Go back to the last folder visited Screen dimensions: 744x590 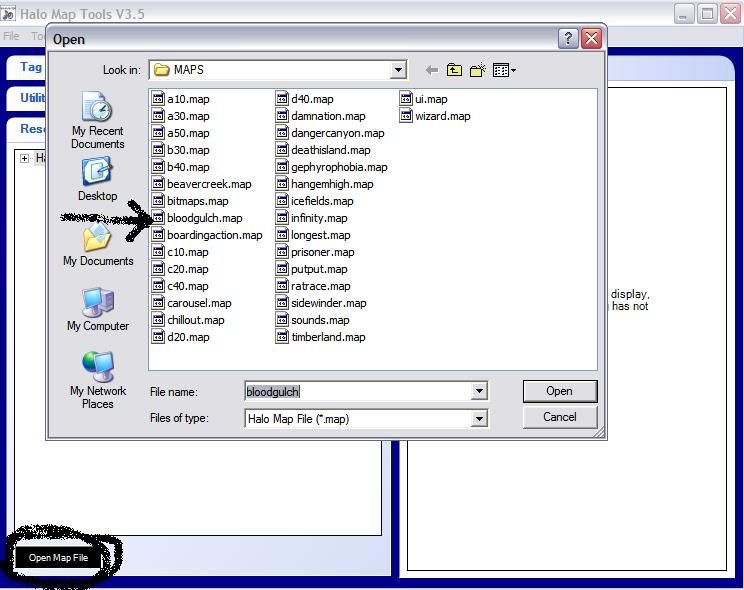click(431, 70)
